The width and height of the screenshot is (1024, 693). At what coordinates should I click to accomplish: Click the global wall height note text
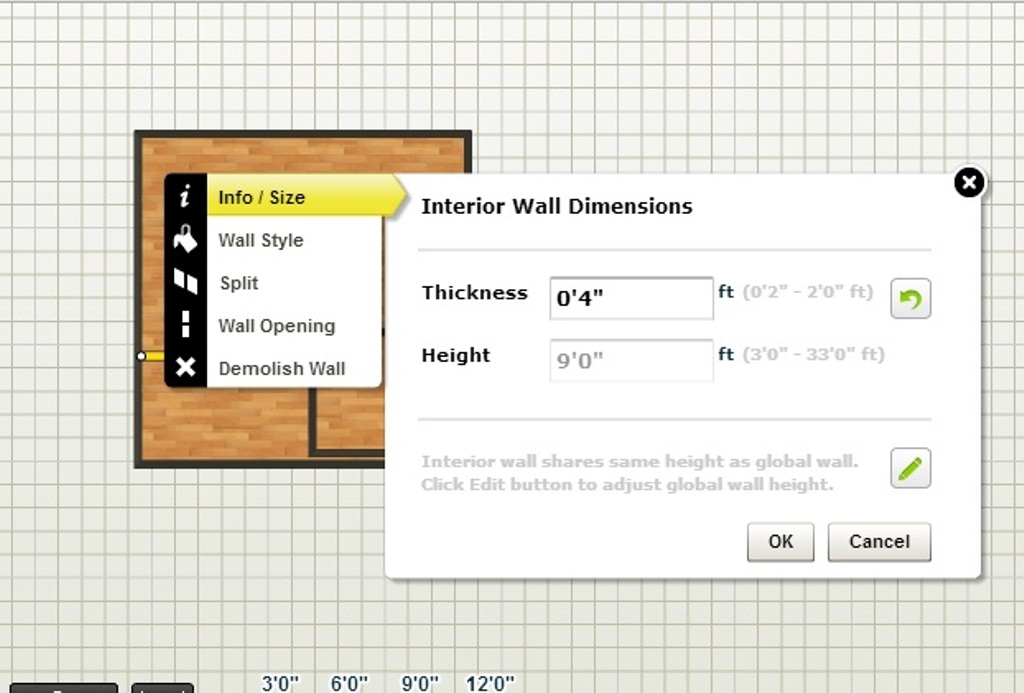pyautogui.click(x=639, y=473)
